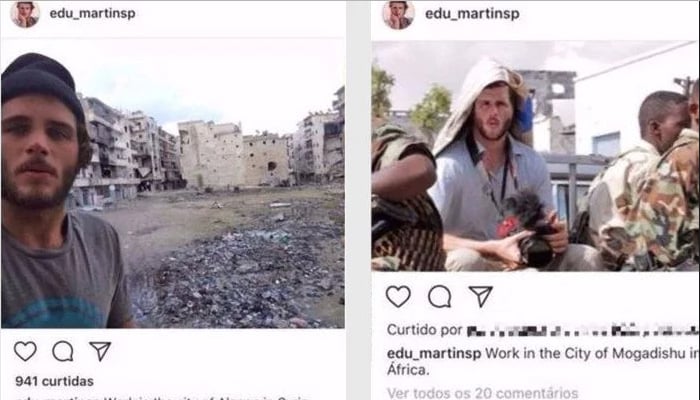Open left post's profile avatar
The width and height of the screenshot is (700, 400).
(x=25, y=14)
